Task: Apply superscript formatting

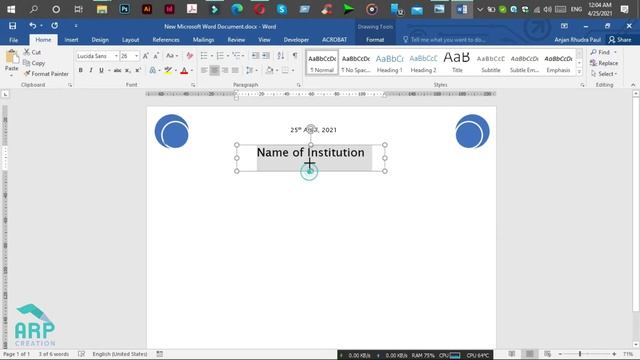Action: pyautogui.click(x=138, y=70)
